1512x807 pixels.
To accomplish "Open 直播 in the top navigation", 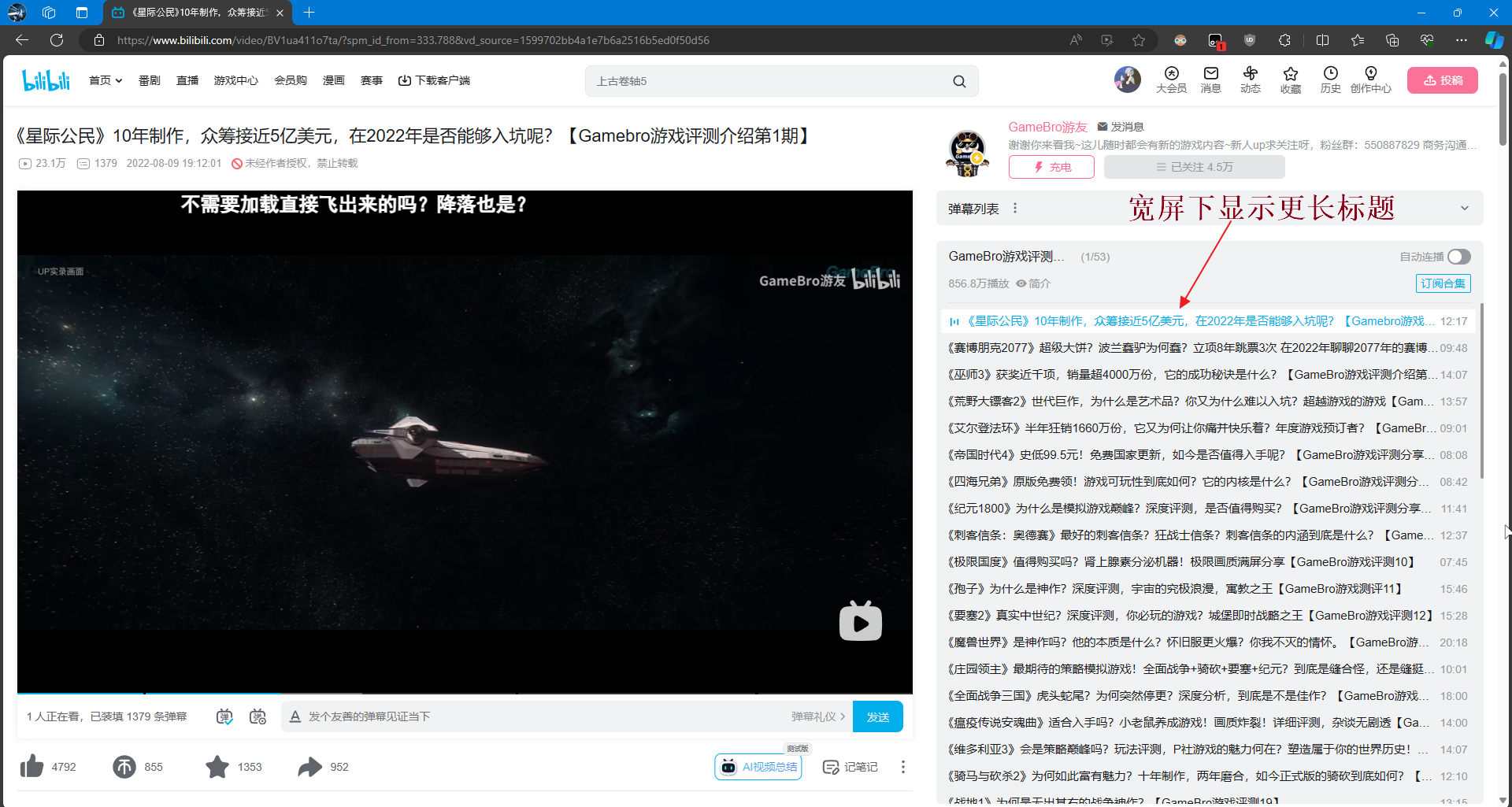I will tap(187, 80).
